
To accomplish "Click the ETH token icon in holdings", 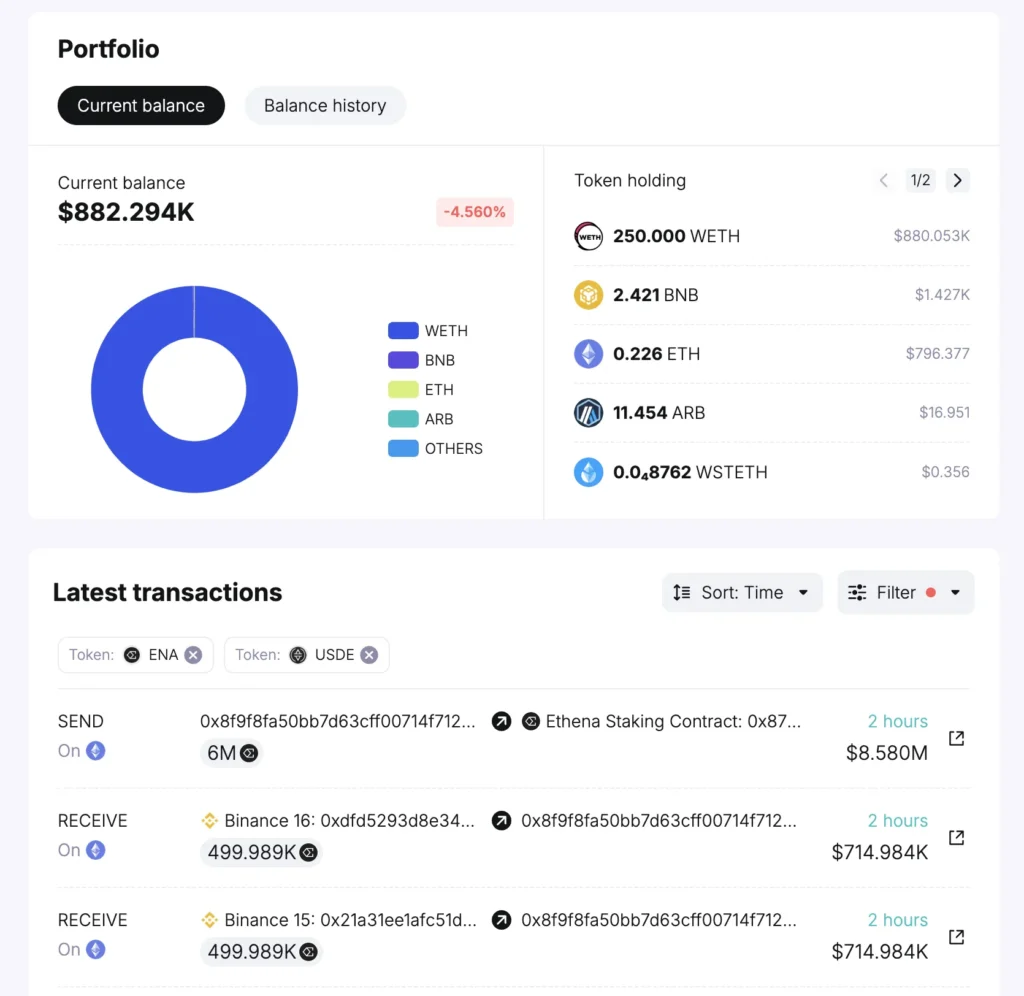I will 589,354.
